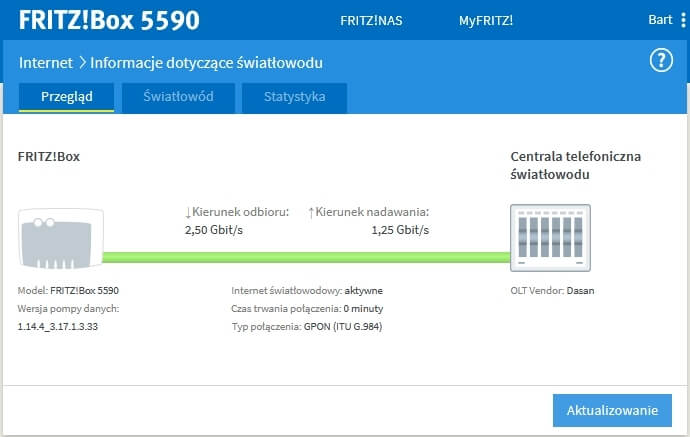Switch to the Przegląd tab
Screen dimensions: 690x437
tap(66, 97)
